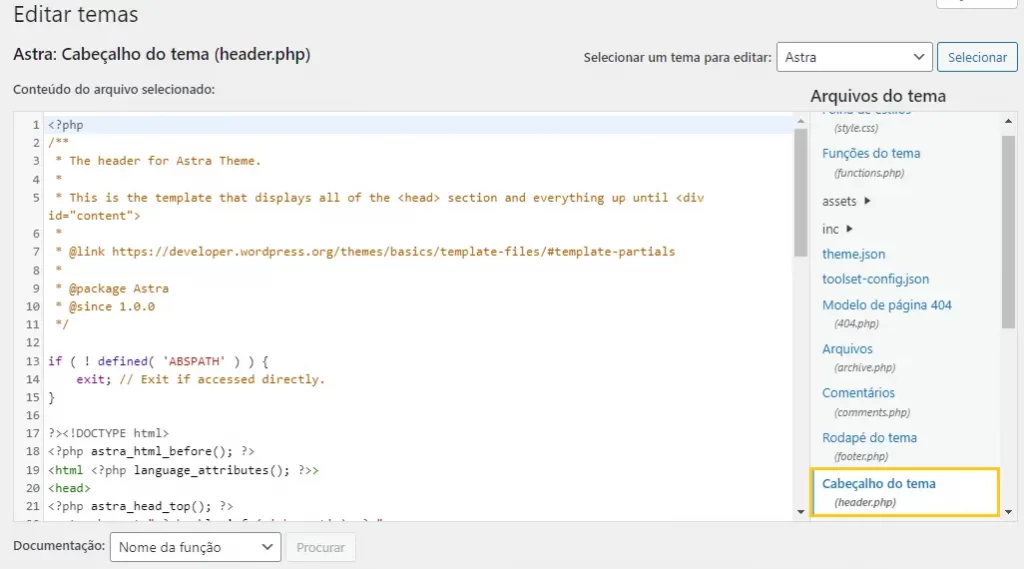Open Rodapé do tema footer.php
This screenshot has height=569, width=1024.
tap(869, 438)
